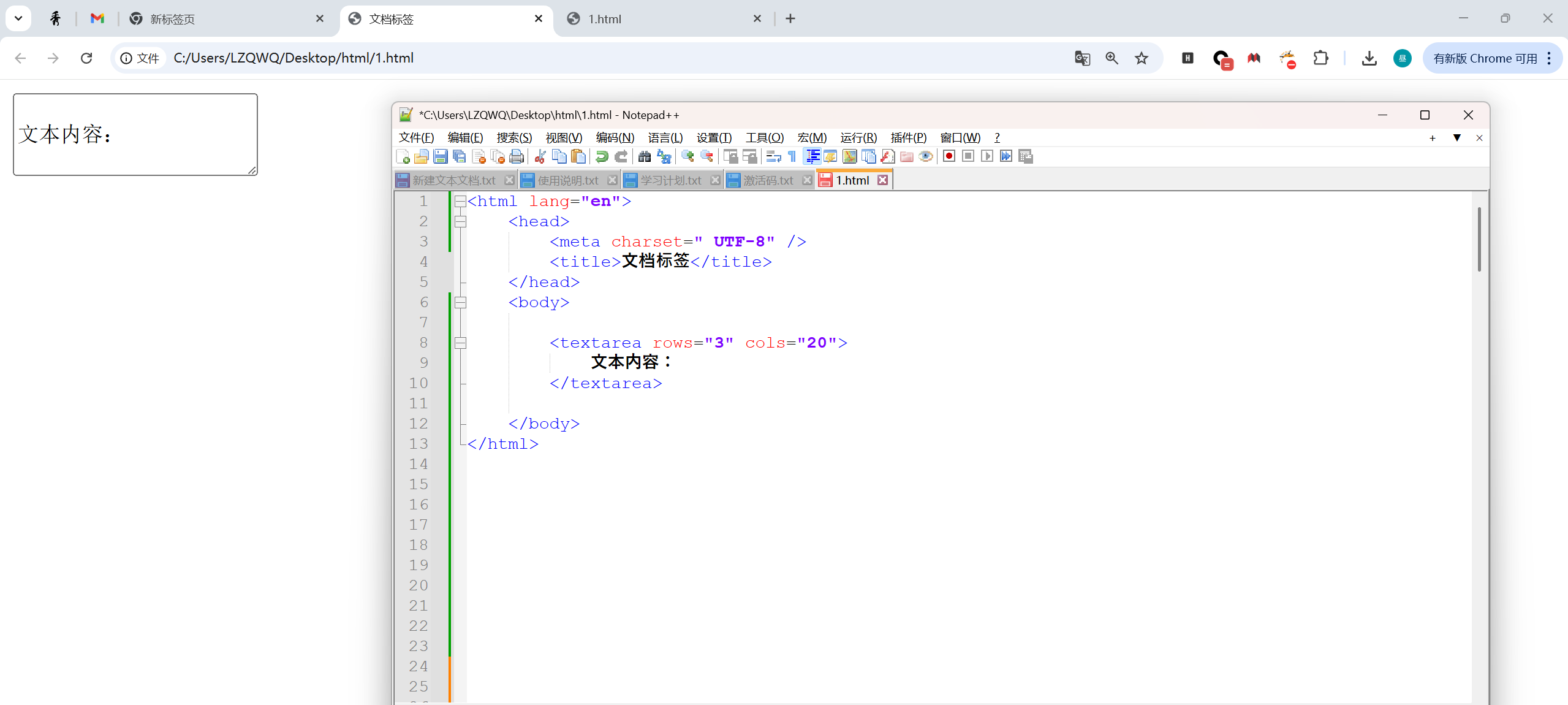Open Chrome downloads icon
The height and width of the screenshot is (705, 1568).
[1369, 58]
